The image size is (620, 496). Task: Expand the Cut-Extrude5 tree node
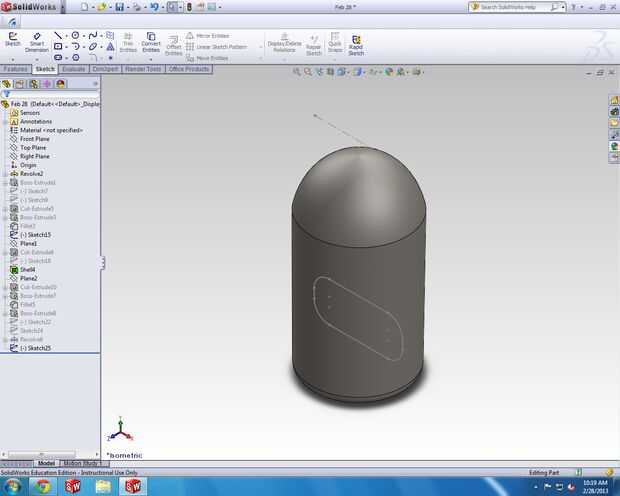click(x=5, y=209)
